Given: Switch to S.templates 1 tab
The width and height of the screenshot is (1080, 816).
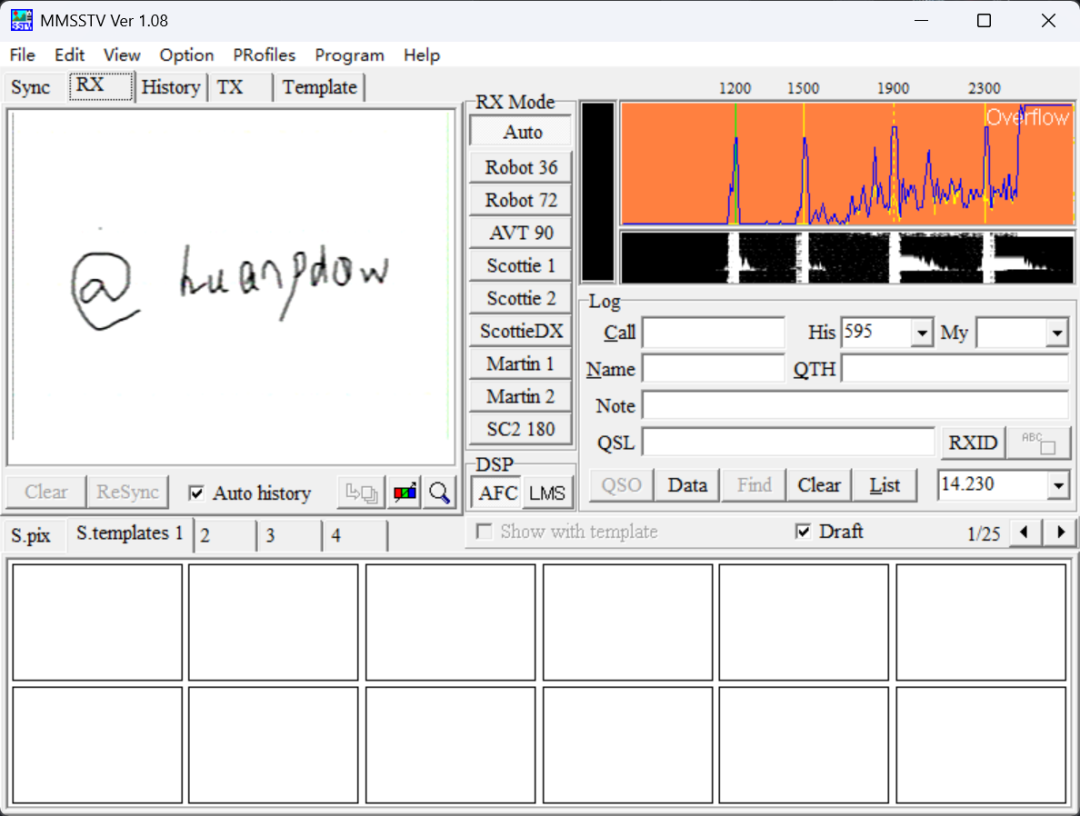Looking at the screenshot, I should [129, 534].
